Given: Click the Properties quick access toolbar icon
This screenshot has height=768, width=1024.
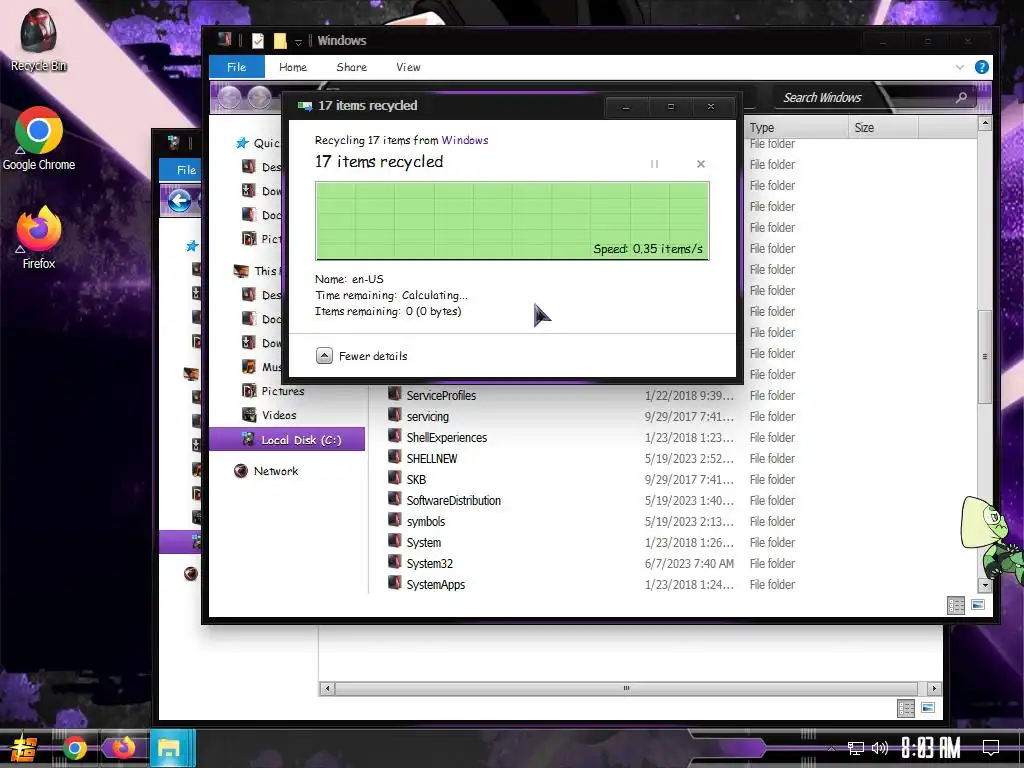Looking at the screenshot, I should (258, 41).
